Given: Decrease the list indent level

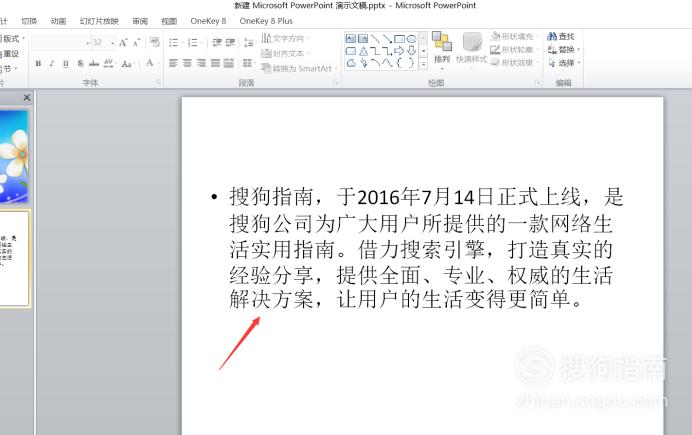Looking at the screenshot, I should (217, 42).
